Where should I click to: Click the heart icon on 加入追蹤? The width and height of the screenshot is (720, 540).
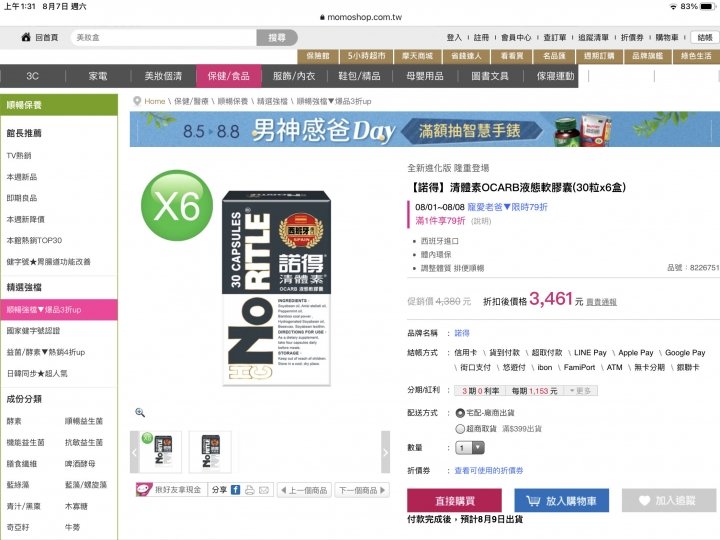pyautogui.click(x=644, y=501)
